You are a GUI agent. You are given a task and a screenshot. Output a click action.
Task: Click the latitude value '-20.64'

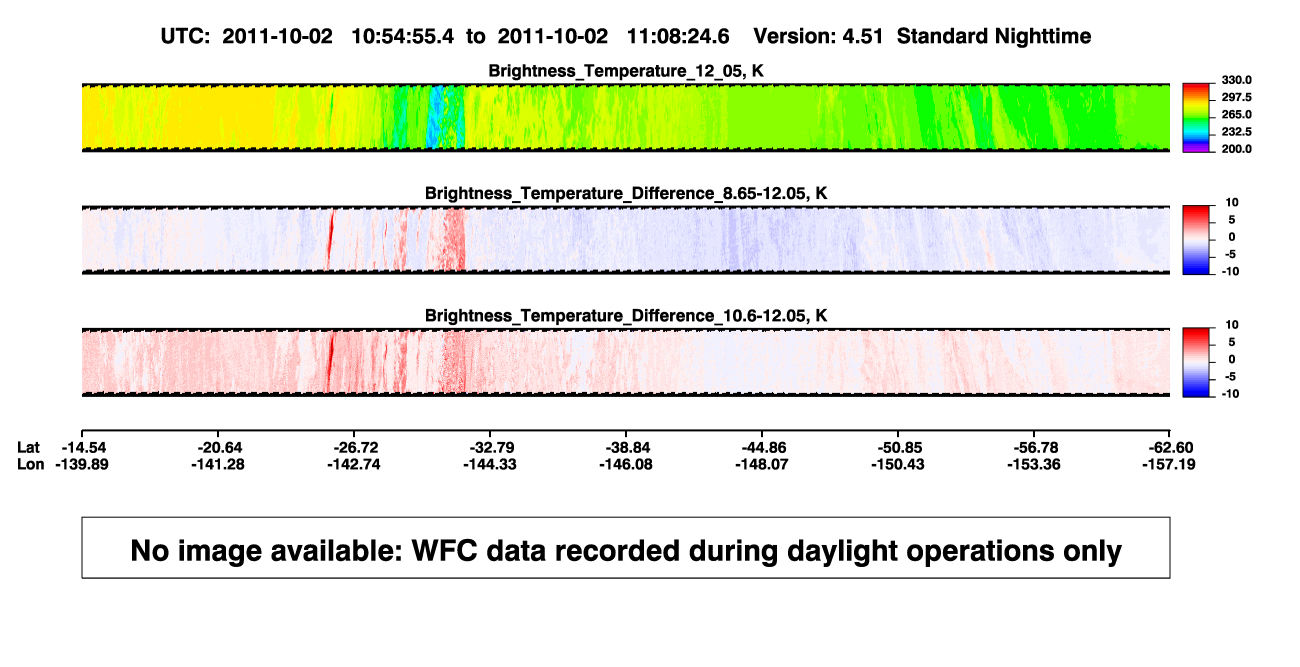click(x=221, y=447)
